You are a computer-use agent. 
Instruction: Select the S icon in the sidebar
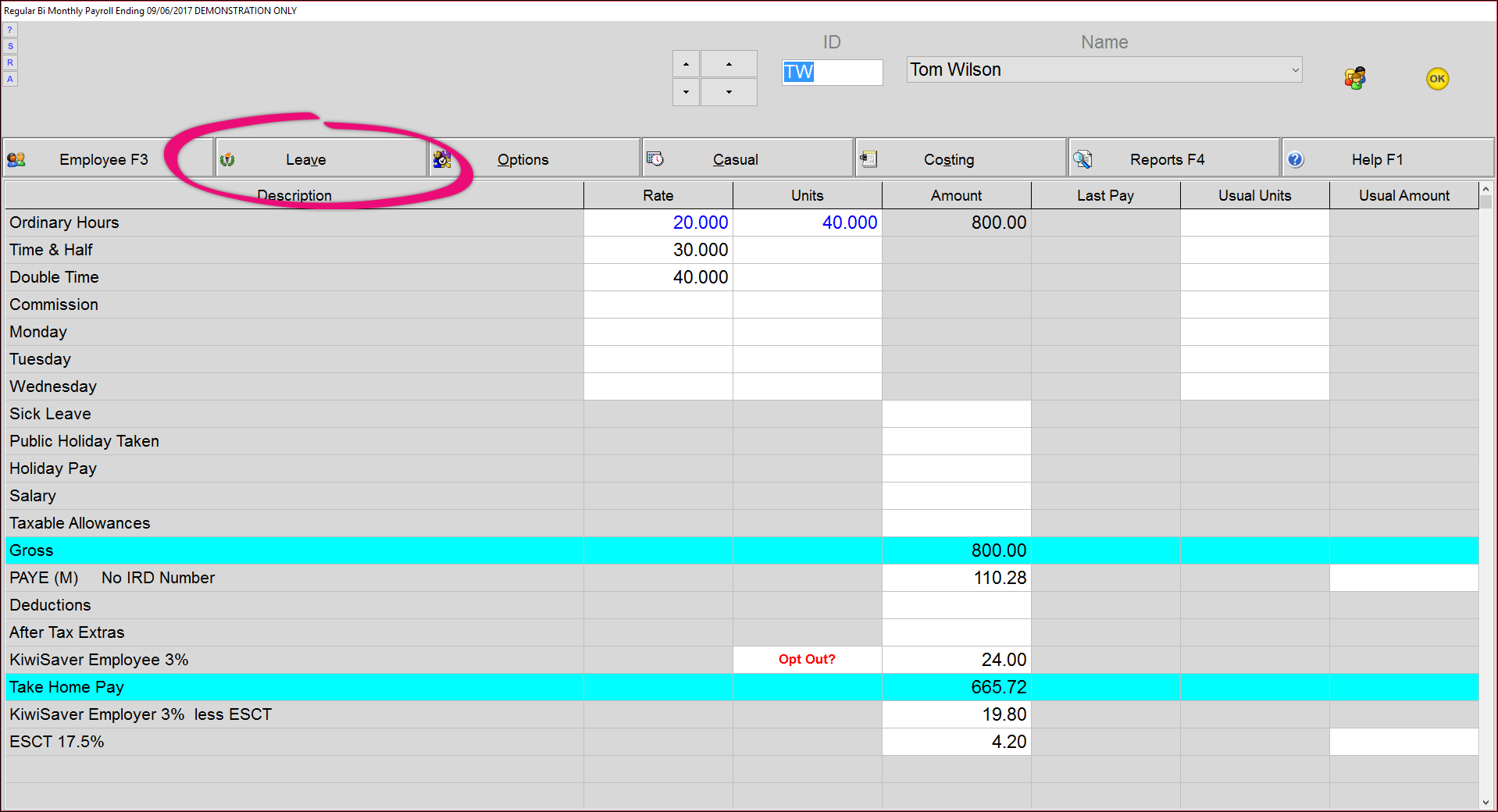[10, 46]
